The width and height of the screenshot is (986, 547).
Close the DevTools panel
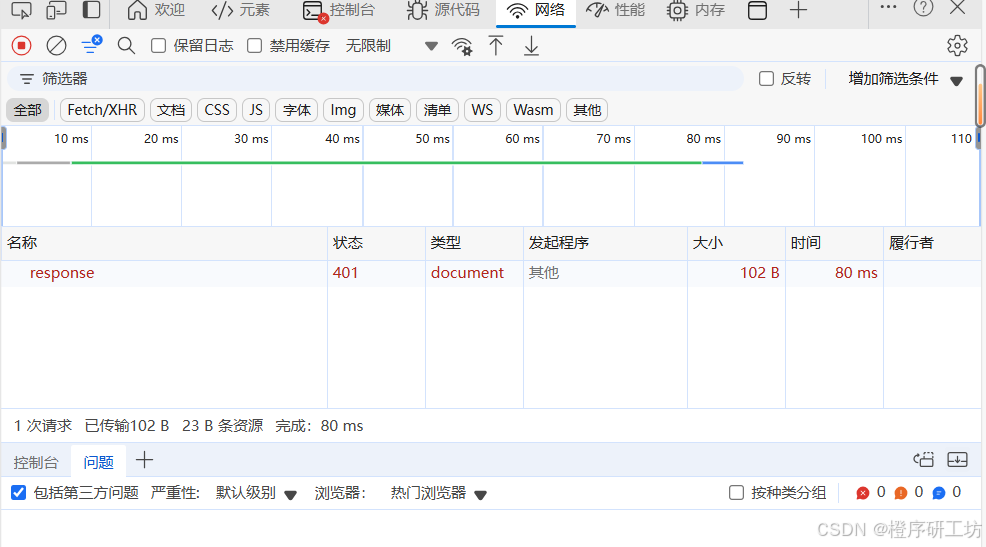pyautogui.click(x=958, y=8)
